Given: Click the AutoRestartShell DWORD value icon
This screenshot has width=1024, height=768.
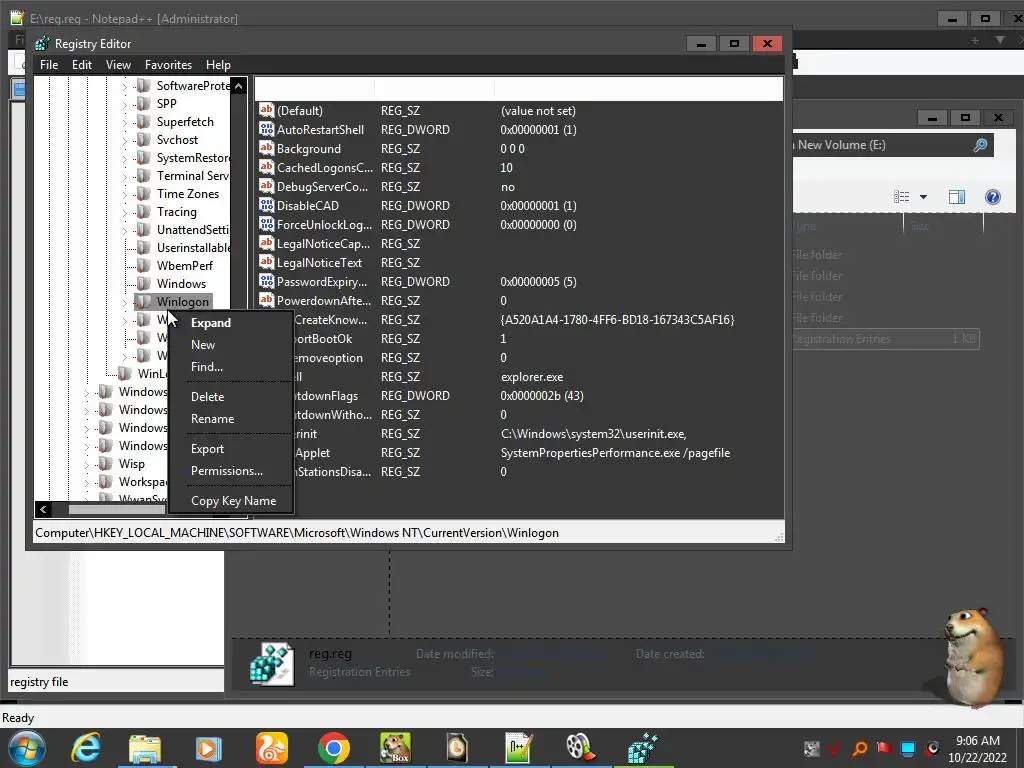Looking at the screenshot, I should [266, 129].
